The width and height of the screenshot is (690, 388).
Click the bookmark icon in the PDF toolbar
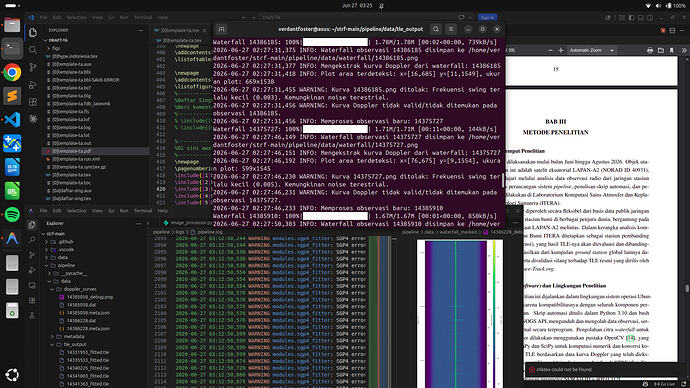(672, 51)
